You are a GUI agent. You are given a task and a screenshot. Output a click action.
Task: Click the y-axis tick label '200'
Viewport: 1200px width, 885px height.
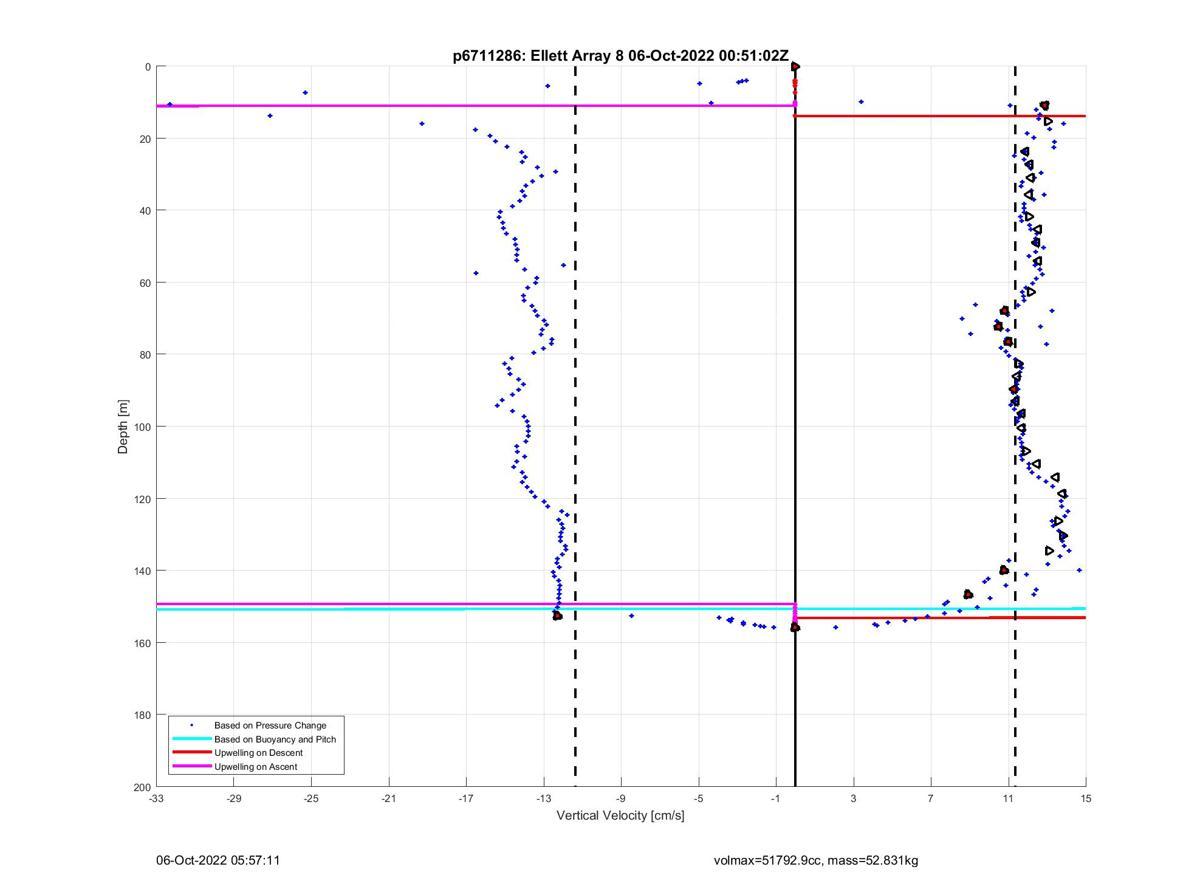click(x=142, y=787)
